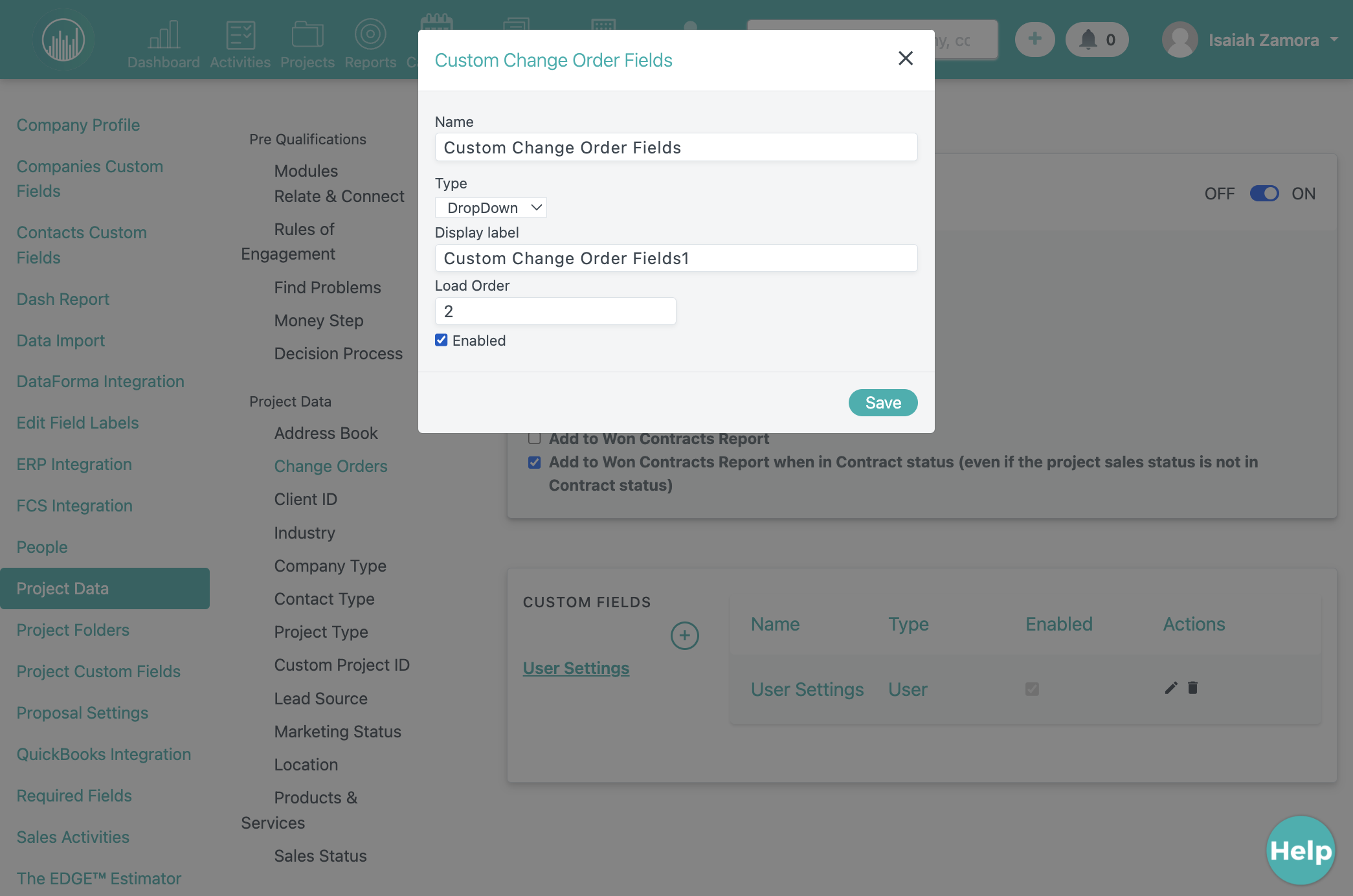Open Sales Activities in the sidebar
The height and width of the screenshot is (896, 1353).
73,837
